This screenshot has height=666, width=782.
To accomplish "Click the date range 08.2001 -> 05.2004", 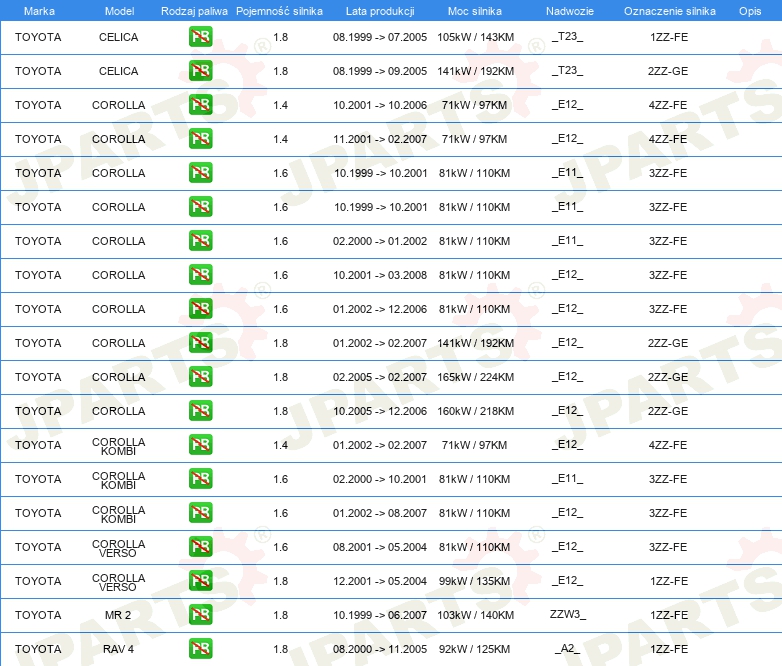I will (380, 547).
